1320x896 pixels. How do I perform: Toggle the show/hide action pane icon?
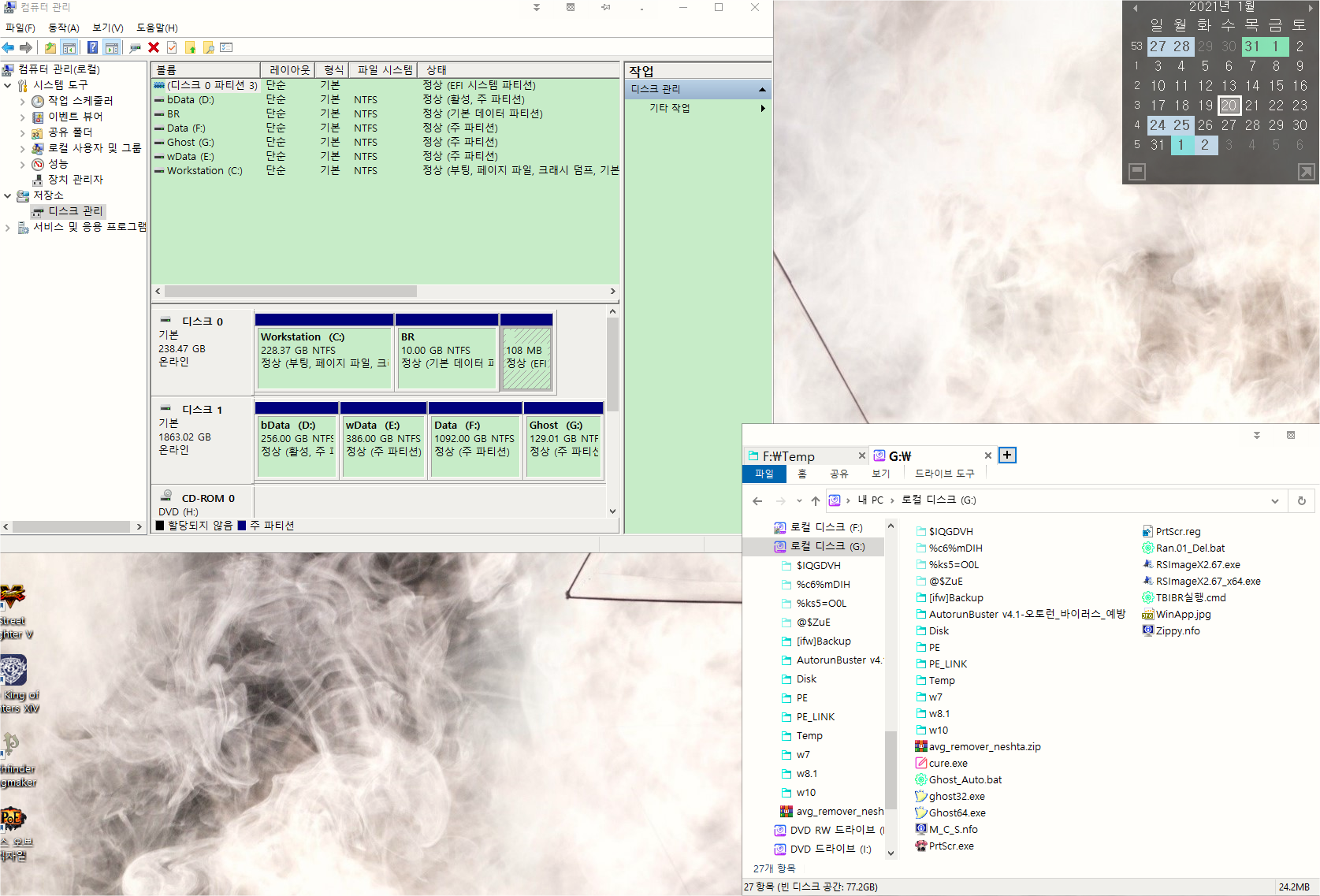point(112,47)
